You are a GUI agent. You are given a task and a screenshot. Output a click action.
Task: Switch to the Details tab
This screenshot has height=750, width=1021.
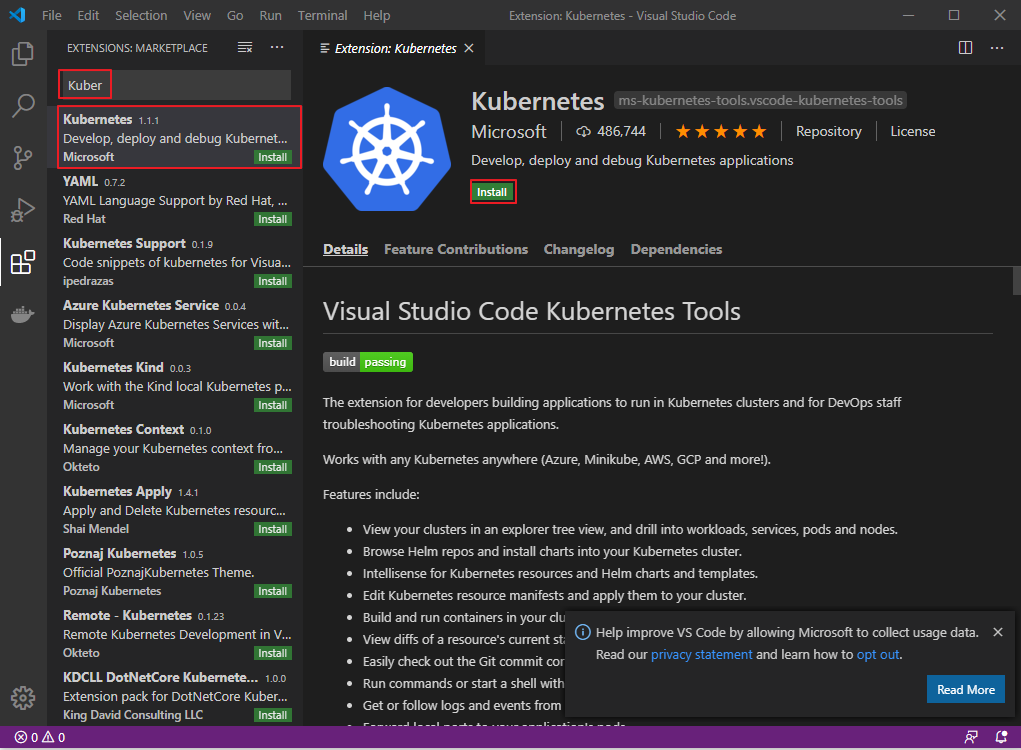pyautogui.click(x=345, y=249)
